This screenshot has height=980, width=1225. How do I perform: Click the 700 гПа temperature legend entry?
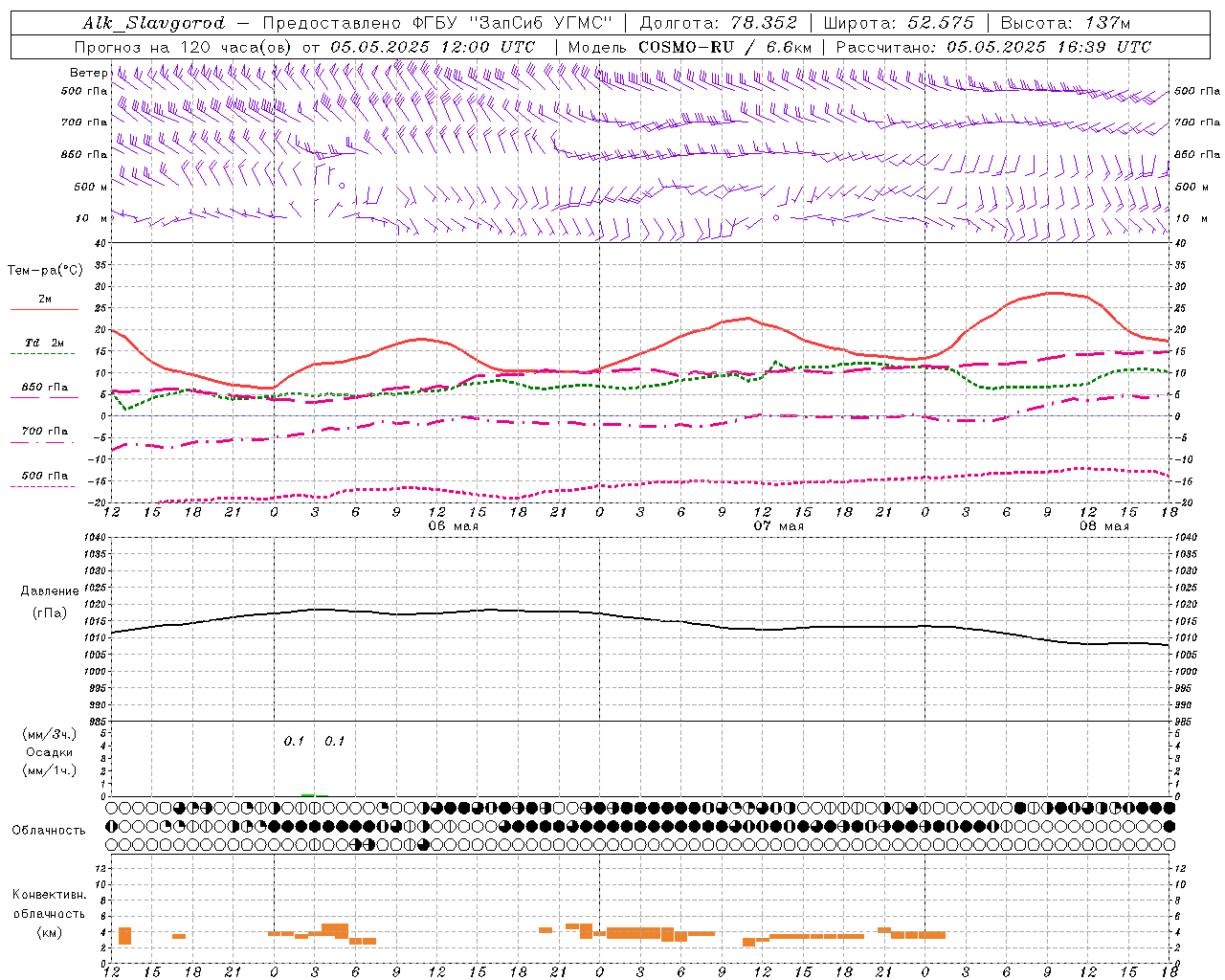click(x=45, y=432)
